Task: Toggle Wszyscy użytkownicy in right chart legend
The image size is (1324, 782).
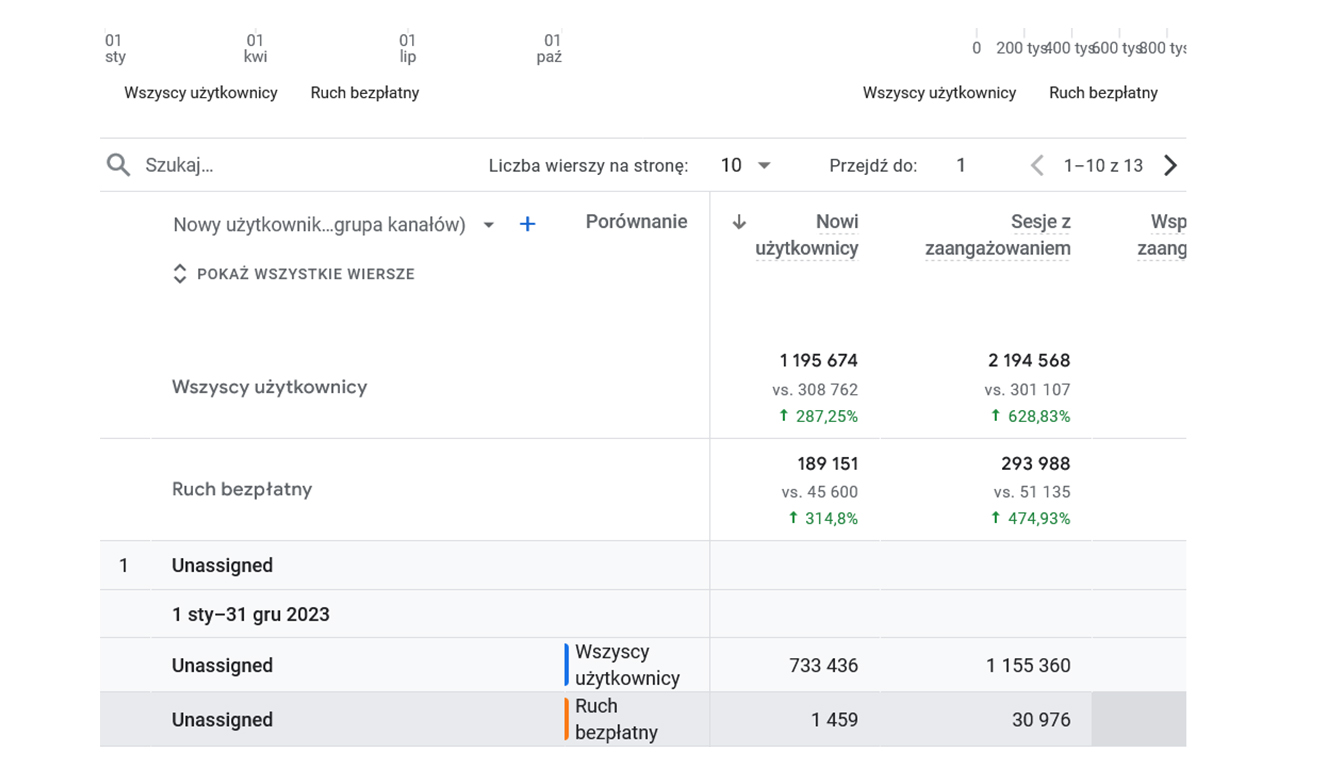Action: [938, 93]
